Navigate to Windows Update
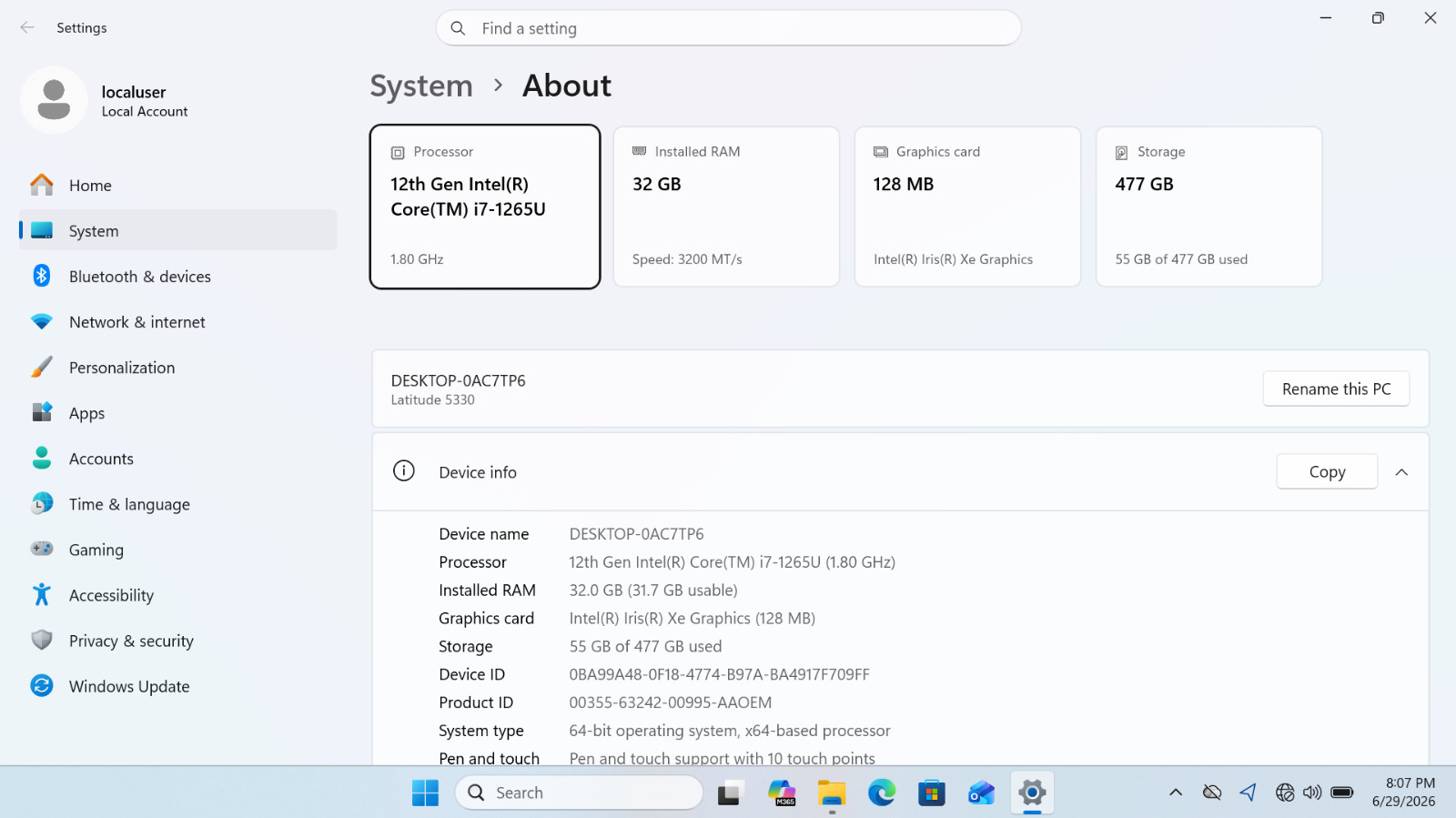The image size is (1456, 818). 178,685
